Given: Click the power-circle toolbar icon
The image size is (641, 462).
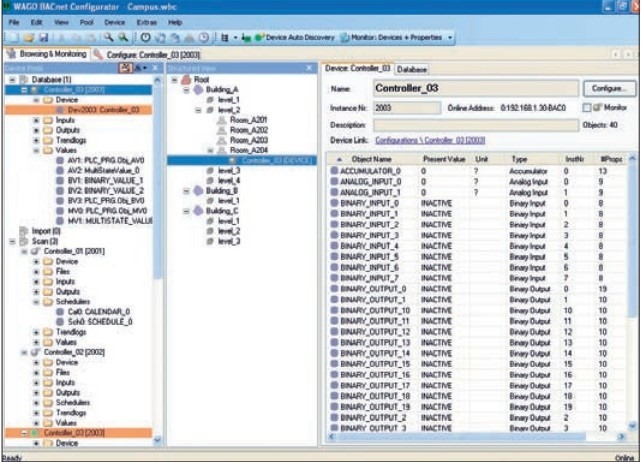Looking at the screenshot, I should pyautogui.click(x=146, y=38).
